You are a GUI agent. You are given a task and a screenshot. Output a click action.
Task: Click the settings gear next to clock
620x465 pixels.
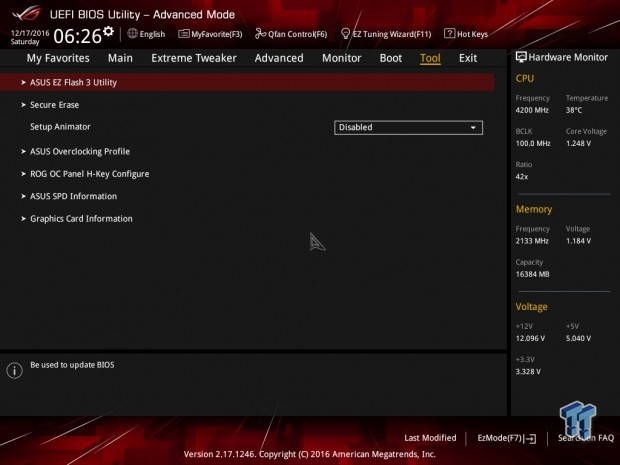coord(108,31)
